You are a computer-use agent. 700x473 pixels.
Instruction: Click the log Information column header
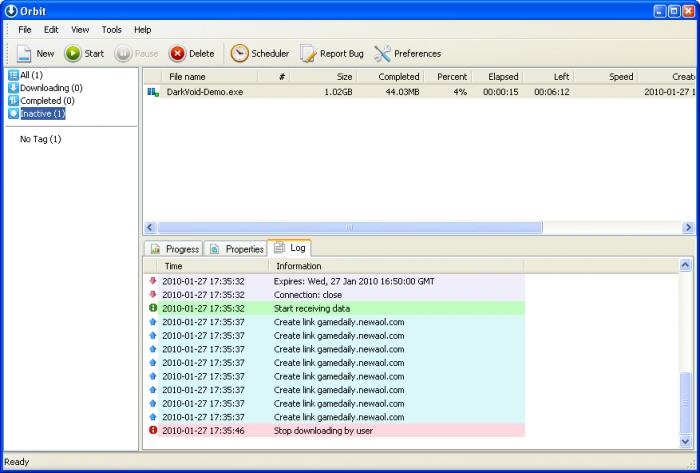point(396,266)
